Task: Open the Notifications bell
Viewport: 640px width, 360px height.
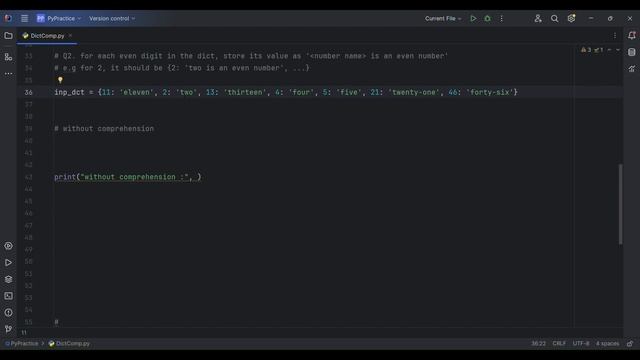Action: pyautogui.click(x=632, y=36)
